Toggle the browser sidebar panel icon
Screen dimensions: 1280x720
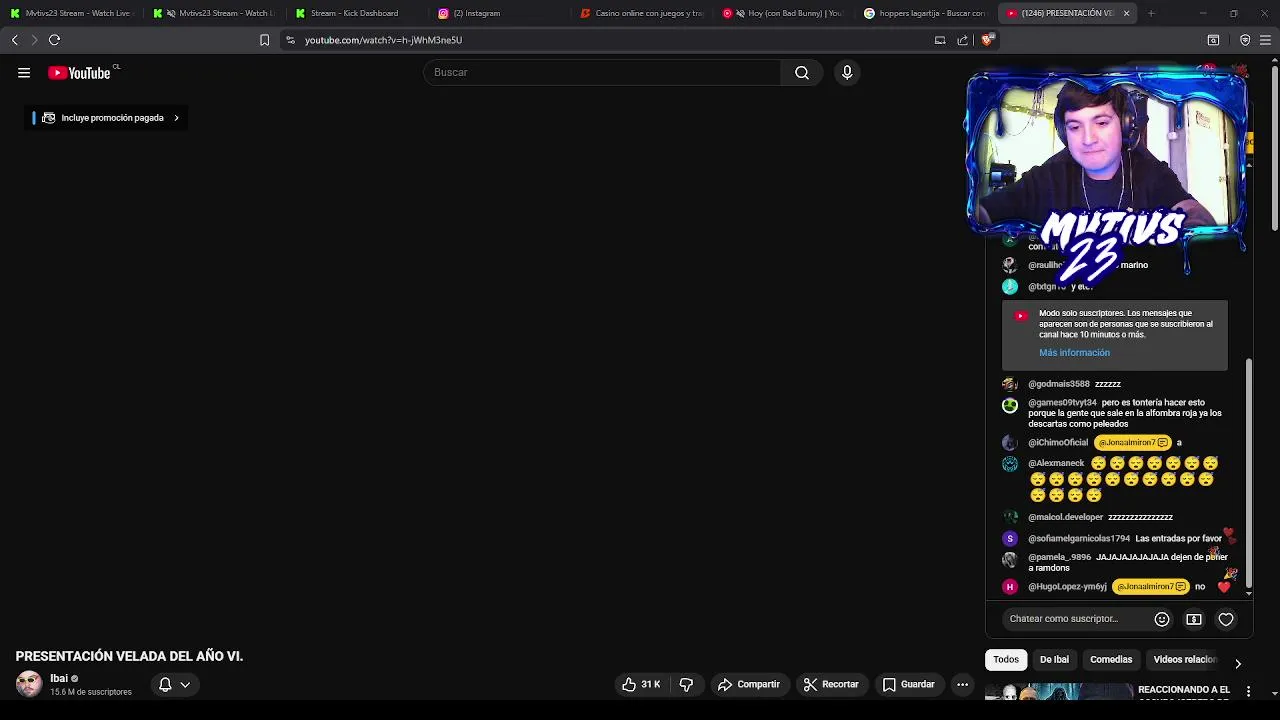click(x=1213, y=40)
